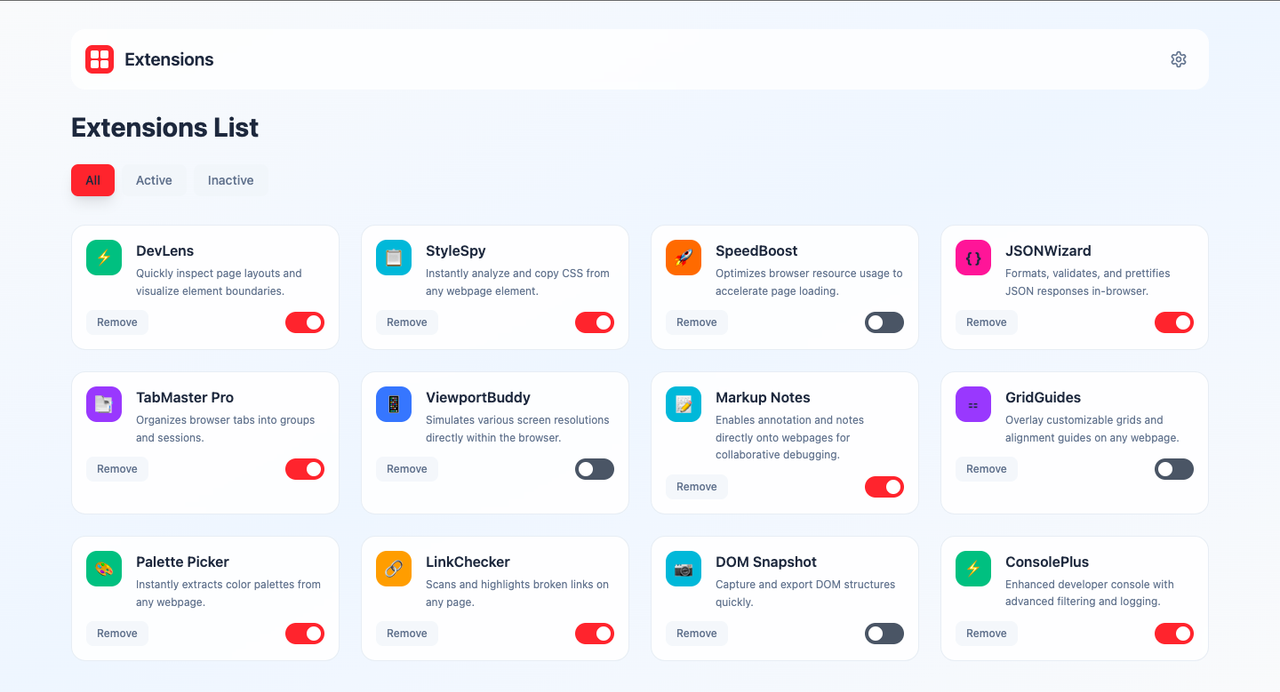Enable the DOM Snapshot toggle

pyautogui.click(x=884, y=633)
